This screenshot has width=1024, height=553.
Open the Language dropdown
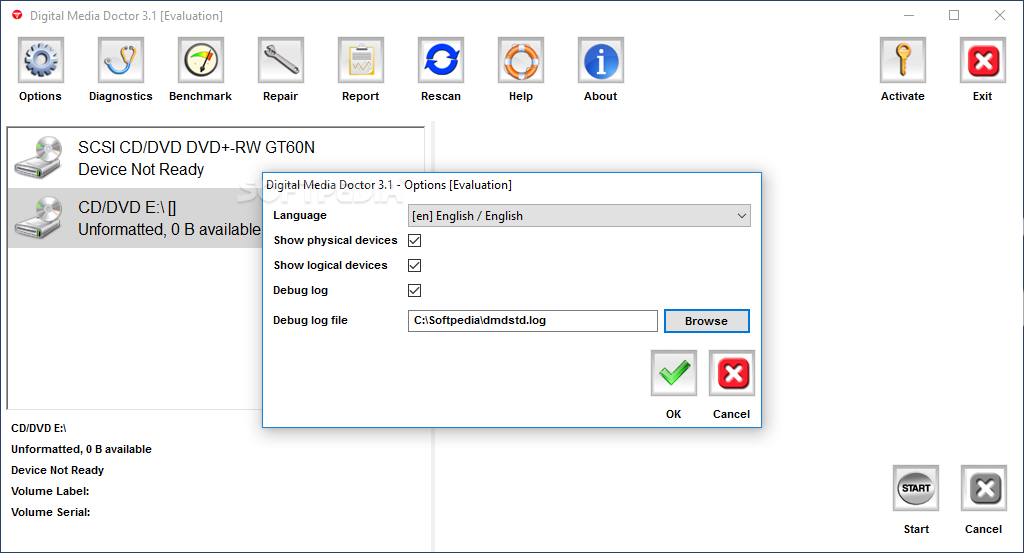579,215
